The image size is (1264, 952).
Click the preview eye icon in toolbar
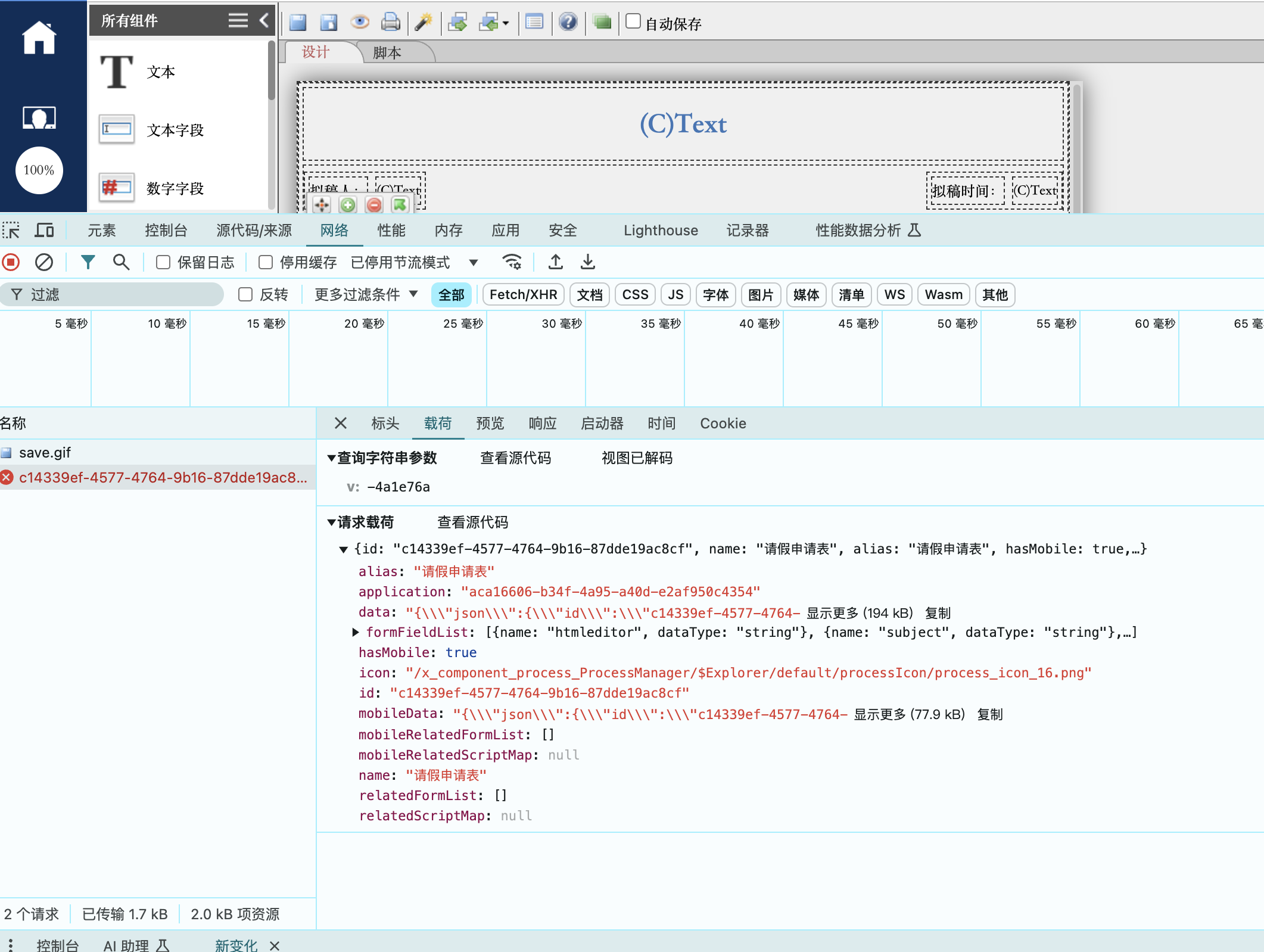pyautogui.click(x=359, y=23)
